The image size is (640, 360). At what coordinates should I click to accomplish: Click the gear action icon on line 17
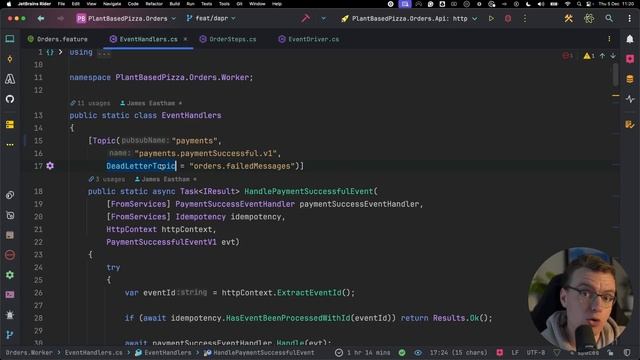tap(50, 166)
